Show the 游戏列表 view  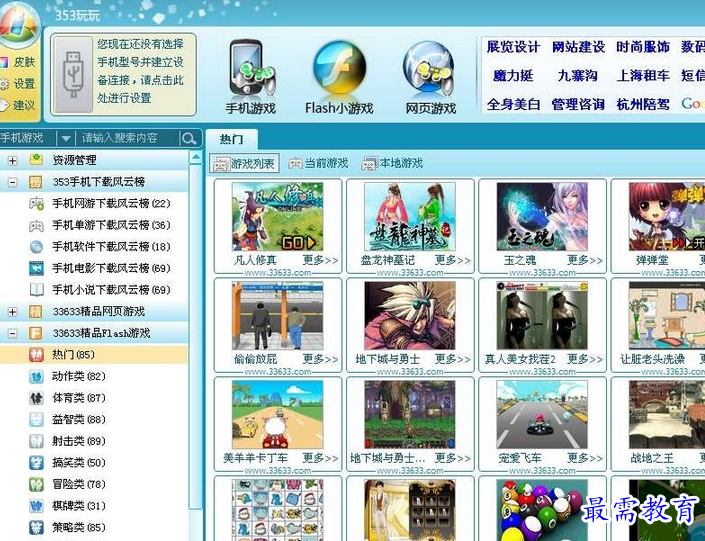[x=244, y=163]
